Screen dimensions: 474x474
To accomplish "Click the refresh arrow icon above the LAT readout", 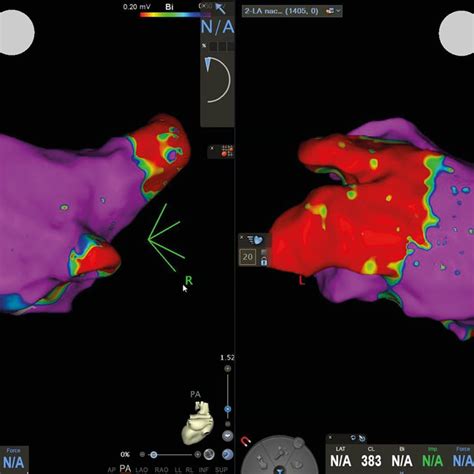I will click(x=353, y=438).
